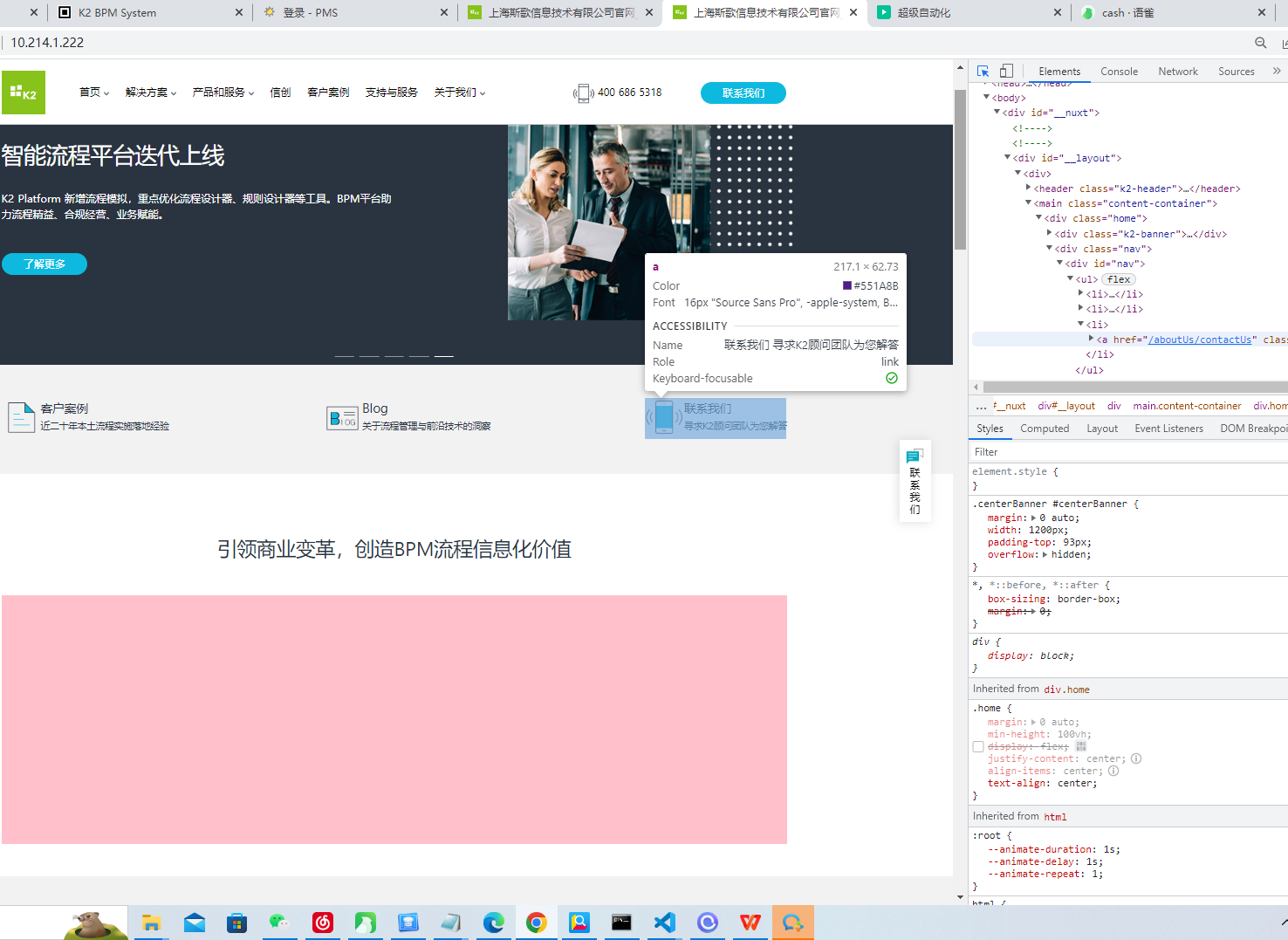The image size is (1288, 940).
Task: Activate the DevTools element picker arrow icon
Action: [983, 72]
